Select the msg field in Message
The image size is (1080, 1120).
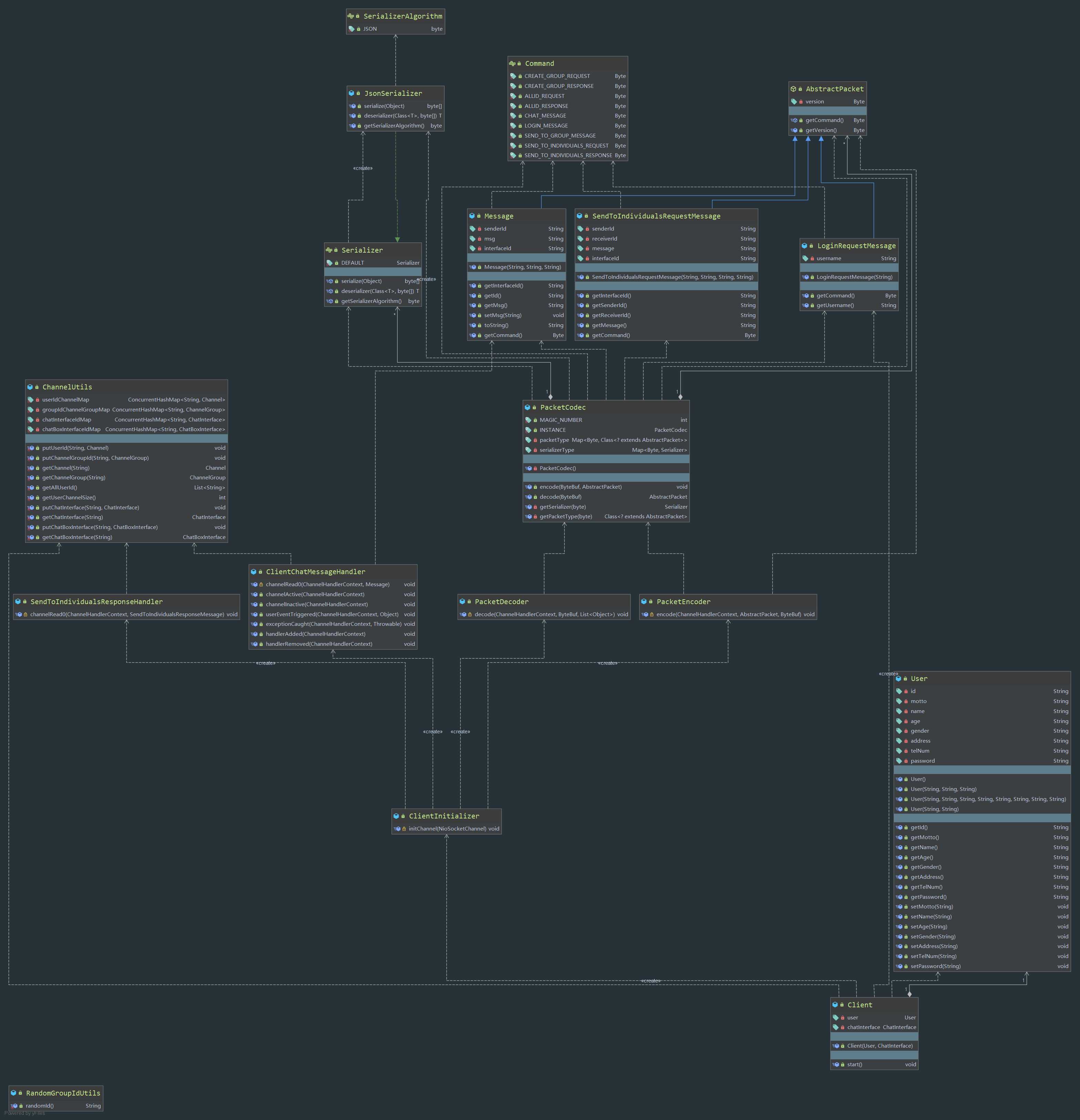point(516,239)
